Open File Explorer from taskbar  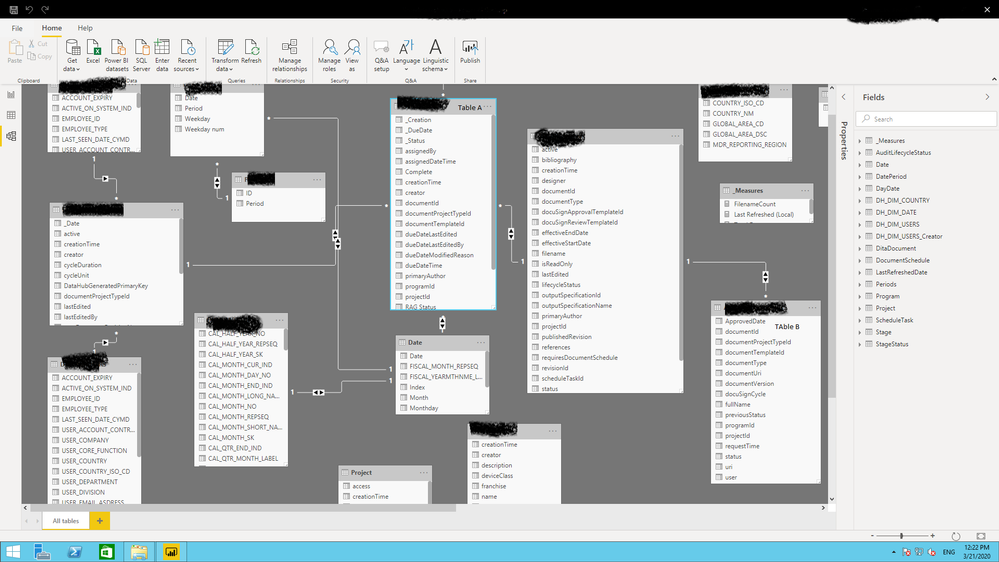tap(139, 552)
